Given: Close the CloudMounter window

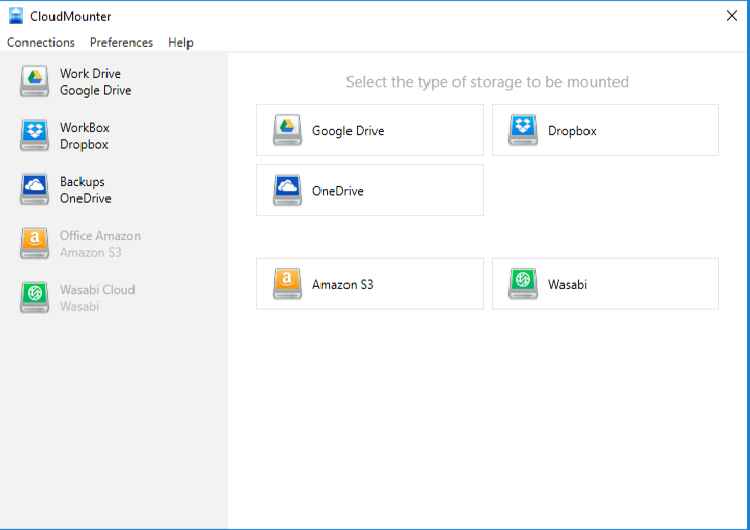Looking at the screenshot, I should [x=731, y=15].
